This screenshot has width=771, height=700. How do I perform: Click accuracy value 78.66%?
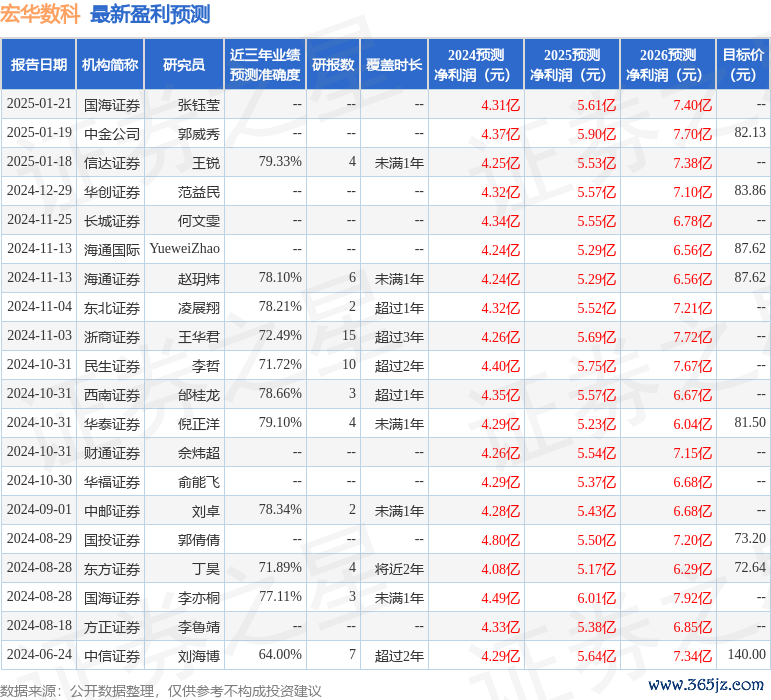tap(280, 393)
